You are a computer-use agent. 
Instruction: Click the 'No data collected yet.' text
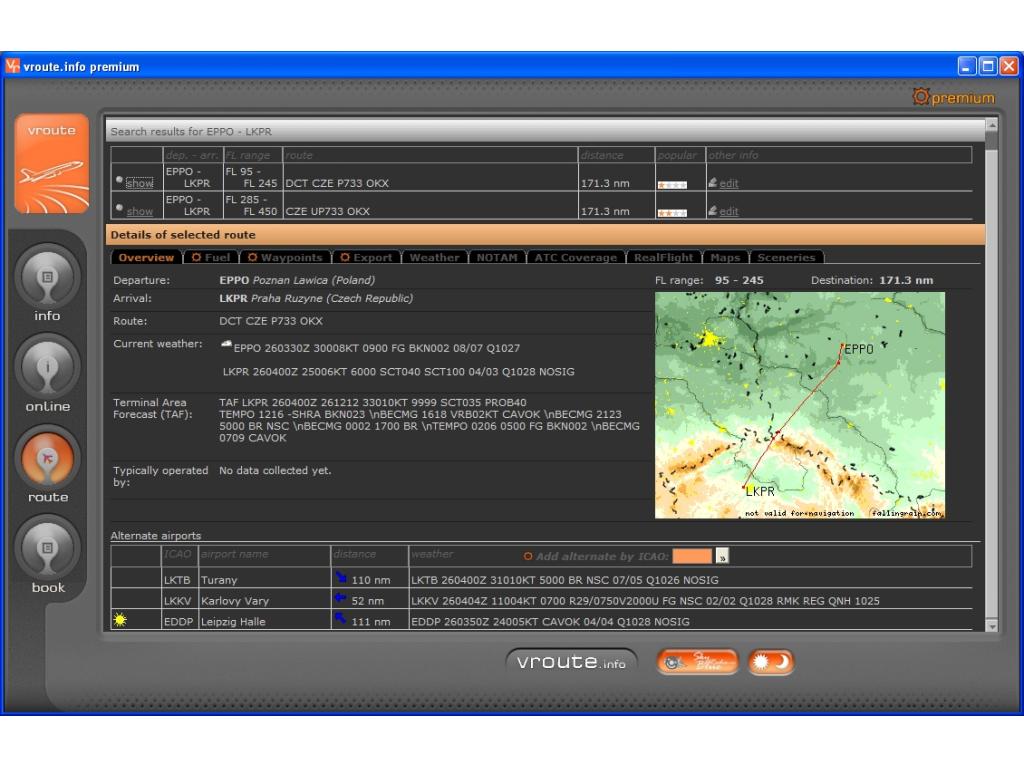[275, 470]
